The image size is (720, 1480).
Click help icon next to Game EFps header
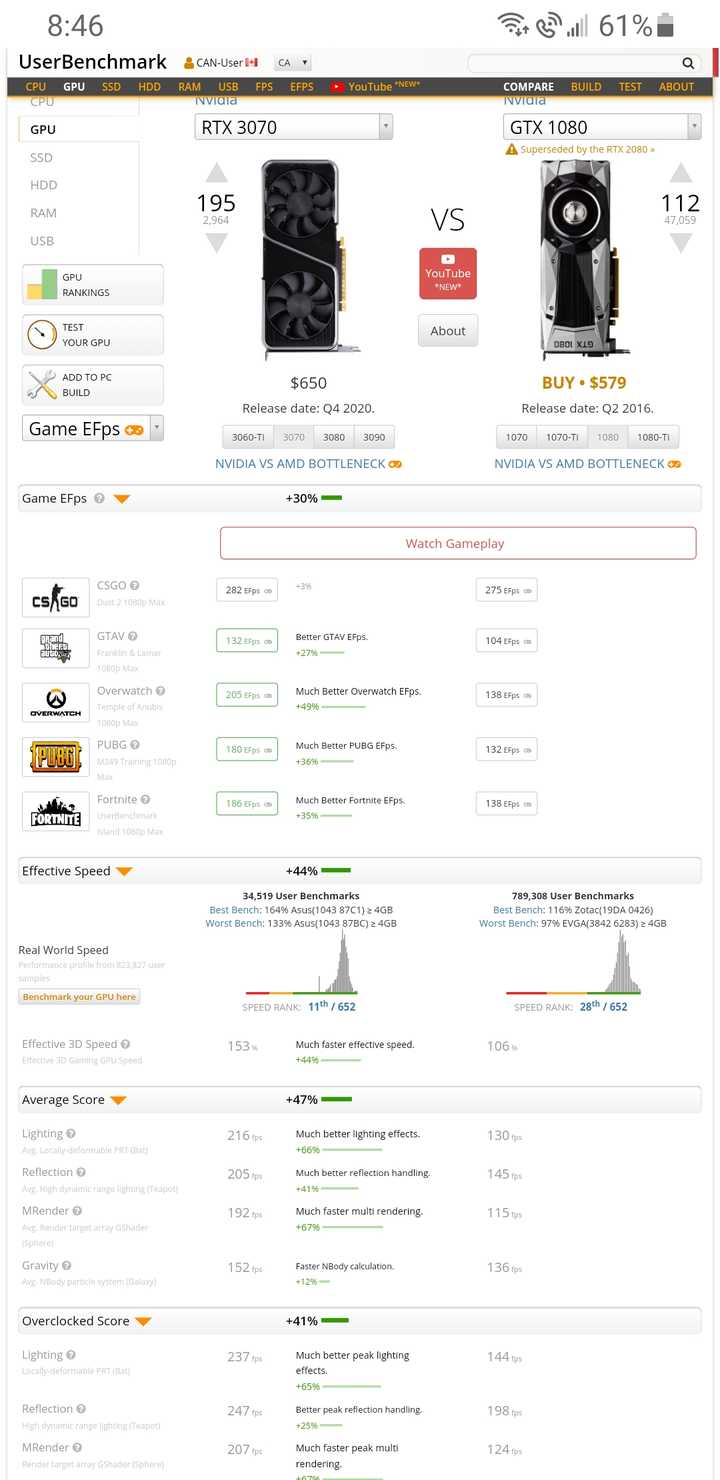[99, 498]
